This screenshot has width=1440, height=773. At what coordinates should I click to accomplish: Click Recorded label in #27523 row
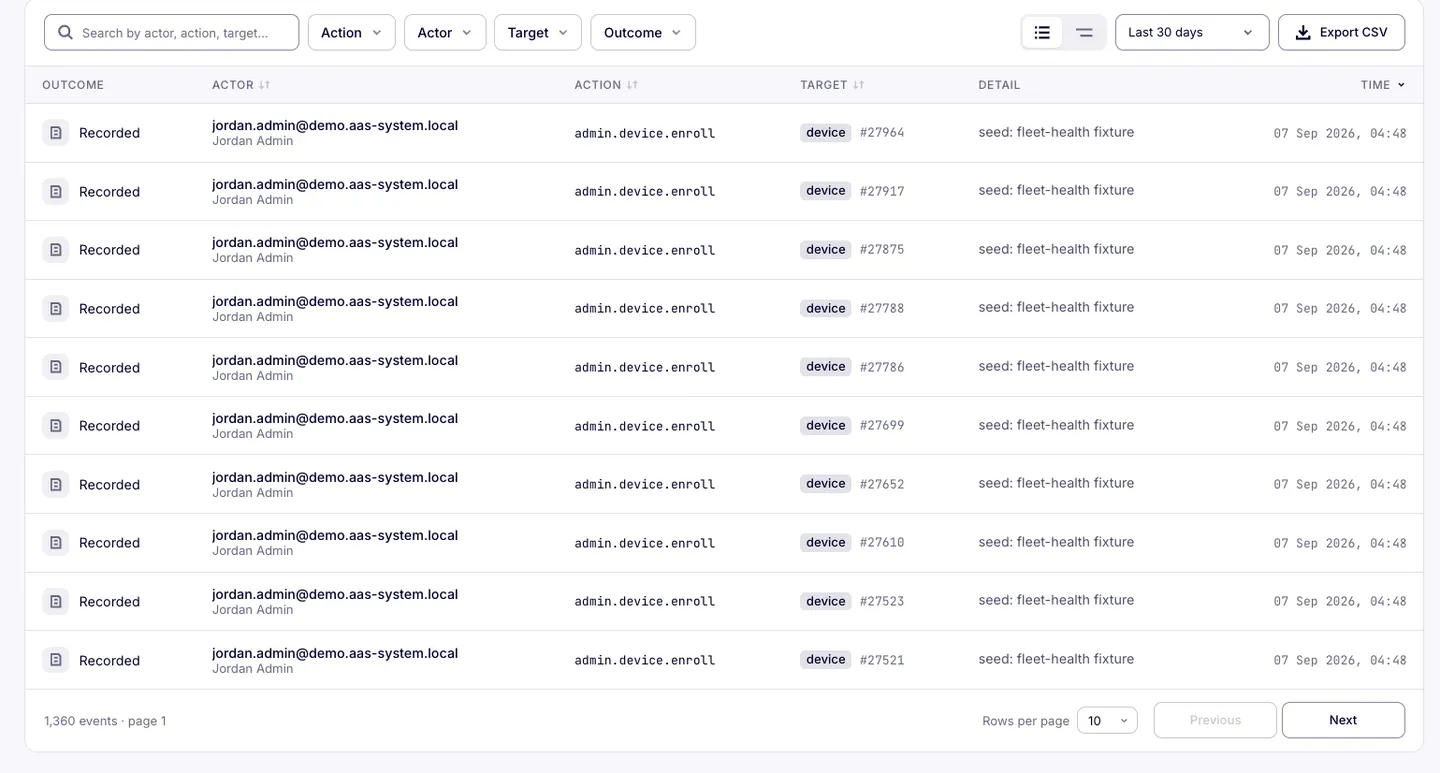point(109,601)
